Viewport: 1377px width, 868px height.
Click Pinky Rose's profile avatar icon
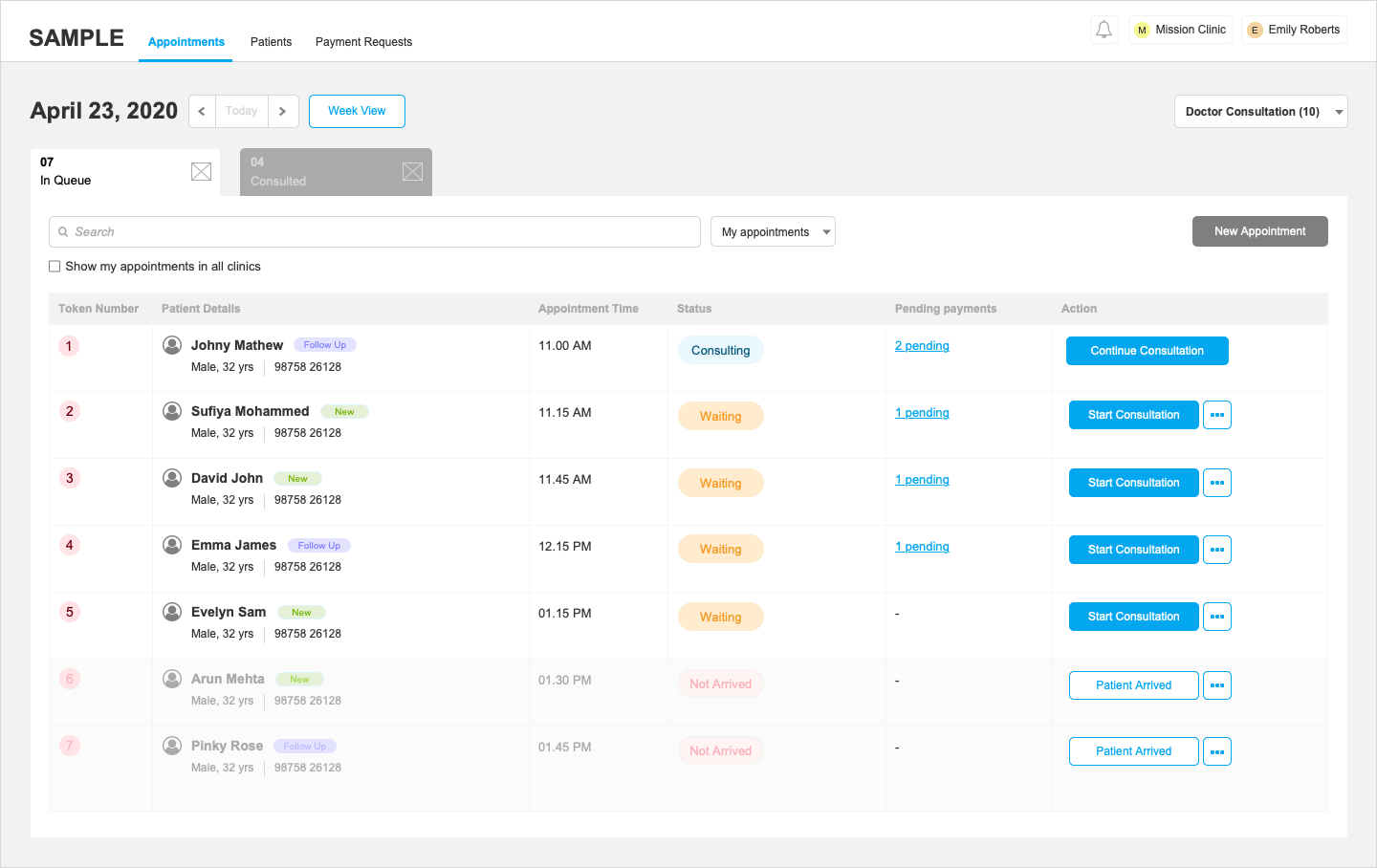coord(172,746)
